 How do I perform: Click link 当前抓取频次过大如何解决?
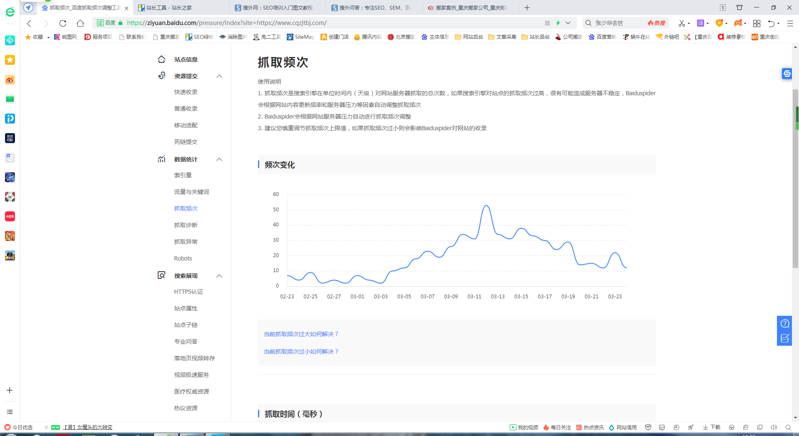click(301, 334)
